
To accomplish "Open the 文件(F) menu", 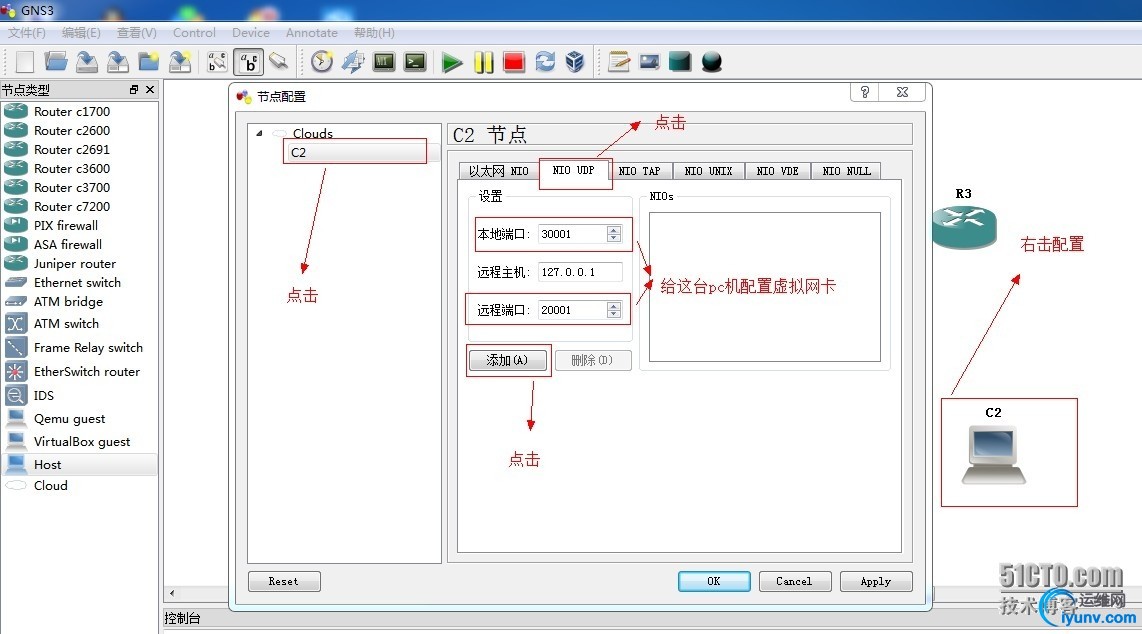I will 27,33.
